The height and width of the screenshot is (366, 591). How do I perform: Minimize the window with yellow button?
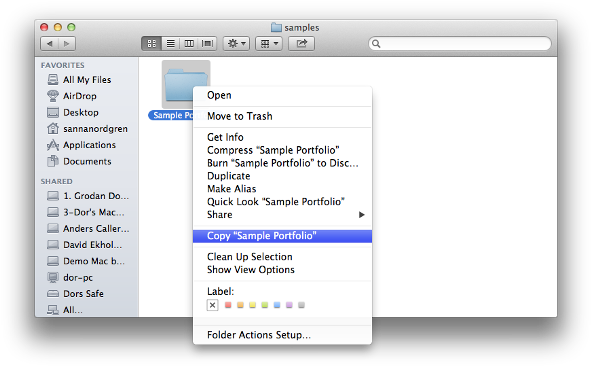pos(58,27)
